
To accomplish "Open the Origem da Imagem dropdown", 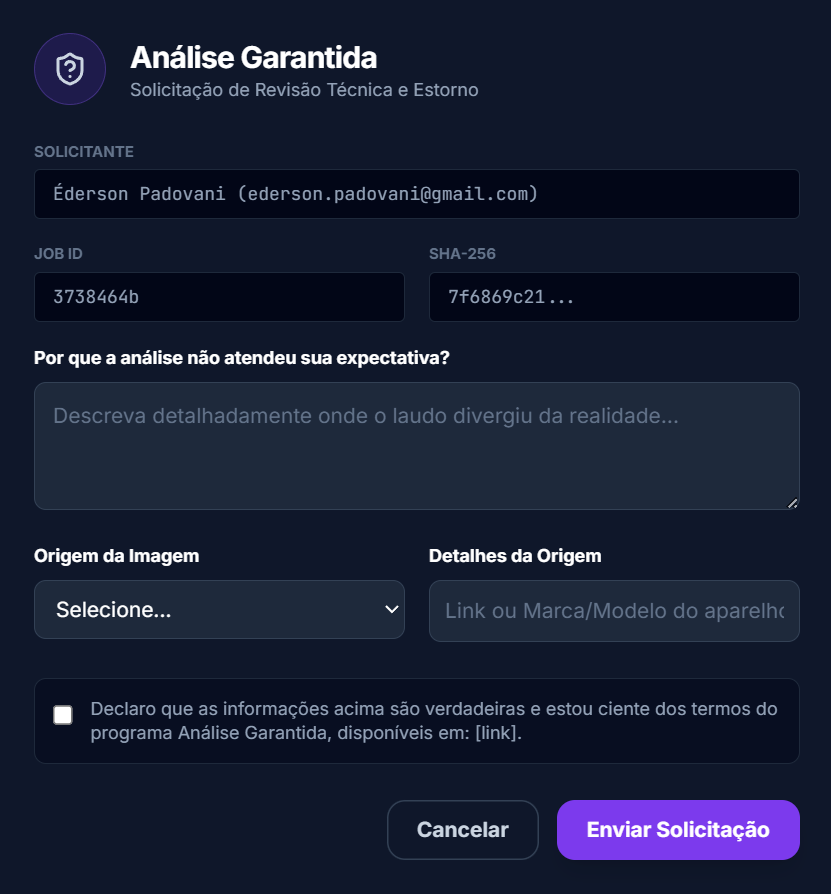I will coord(219,610).
